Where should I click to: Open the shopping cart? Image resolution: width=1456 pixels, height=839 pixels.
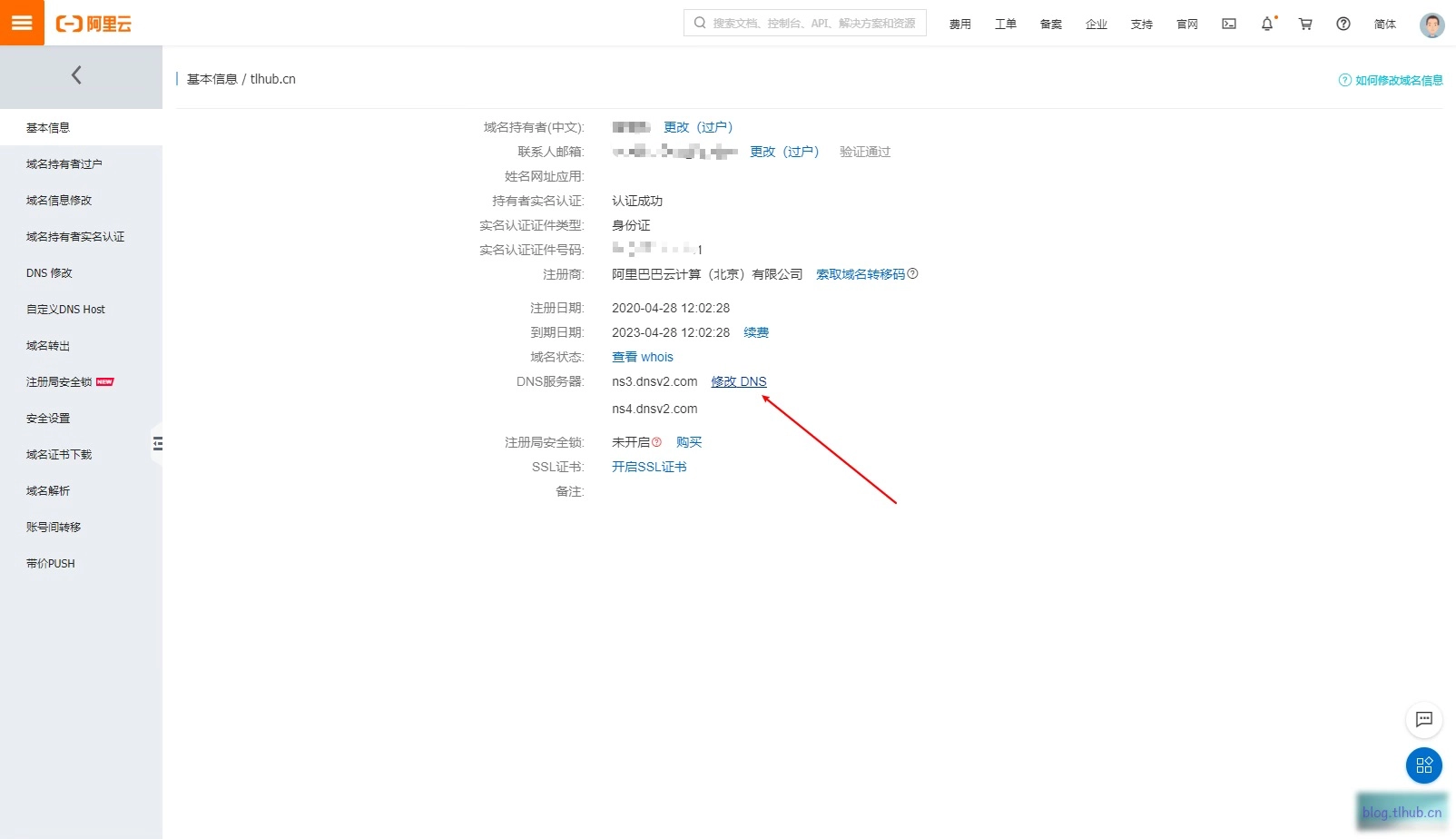(x=1305, y=24)
